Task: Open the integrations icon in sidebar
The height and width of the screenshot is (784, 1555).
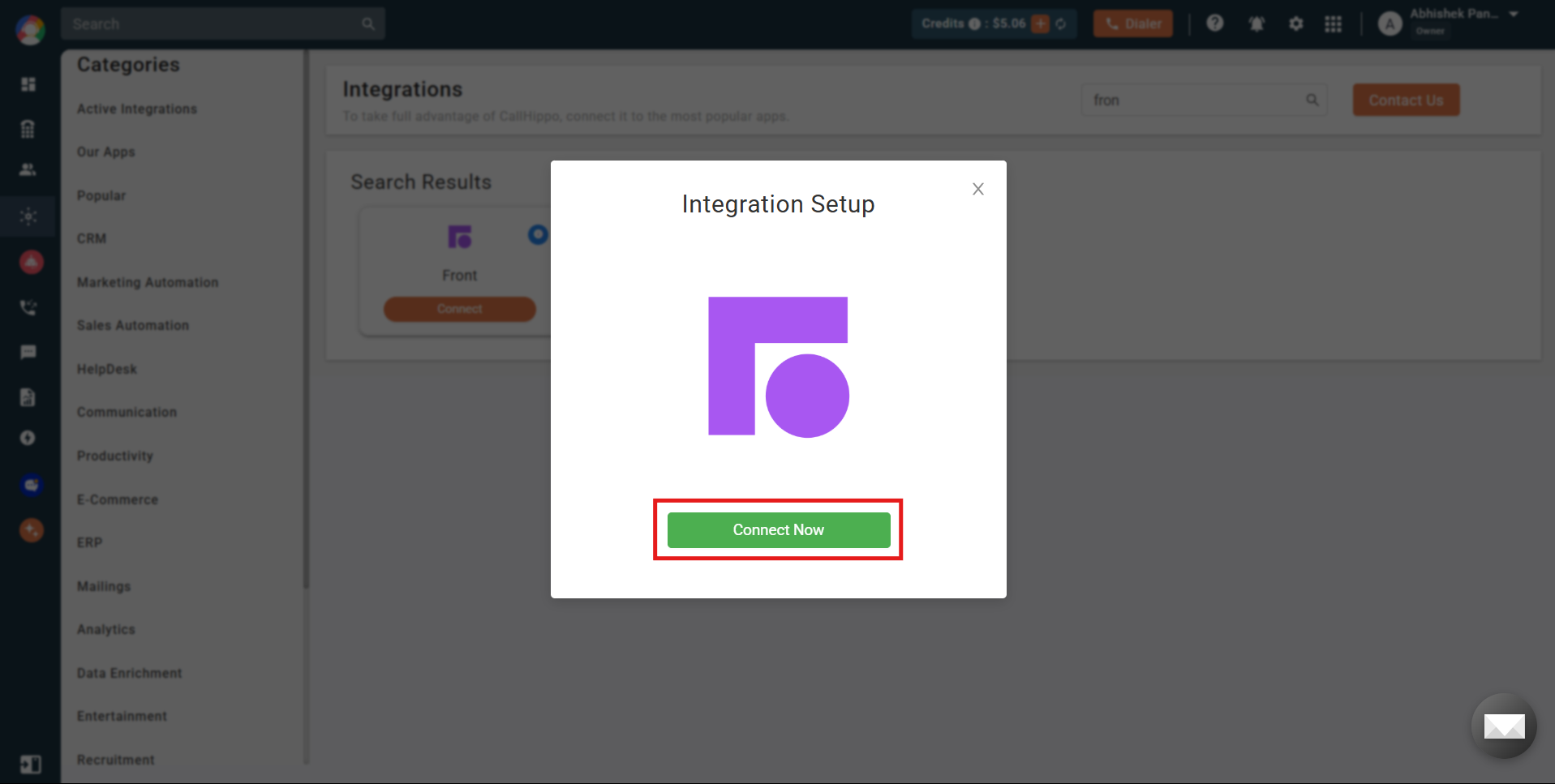Action: [x=28, y=216]
